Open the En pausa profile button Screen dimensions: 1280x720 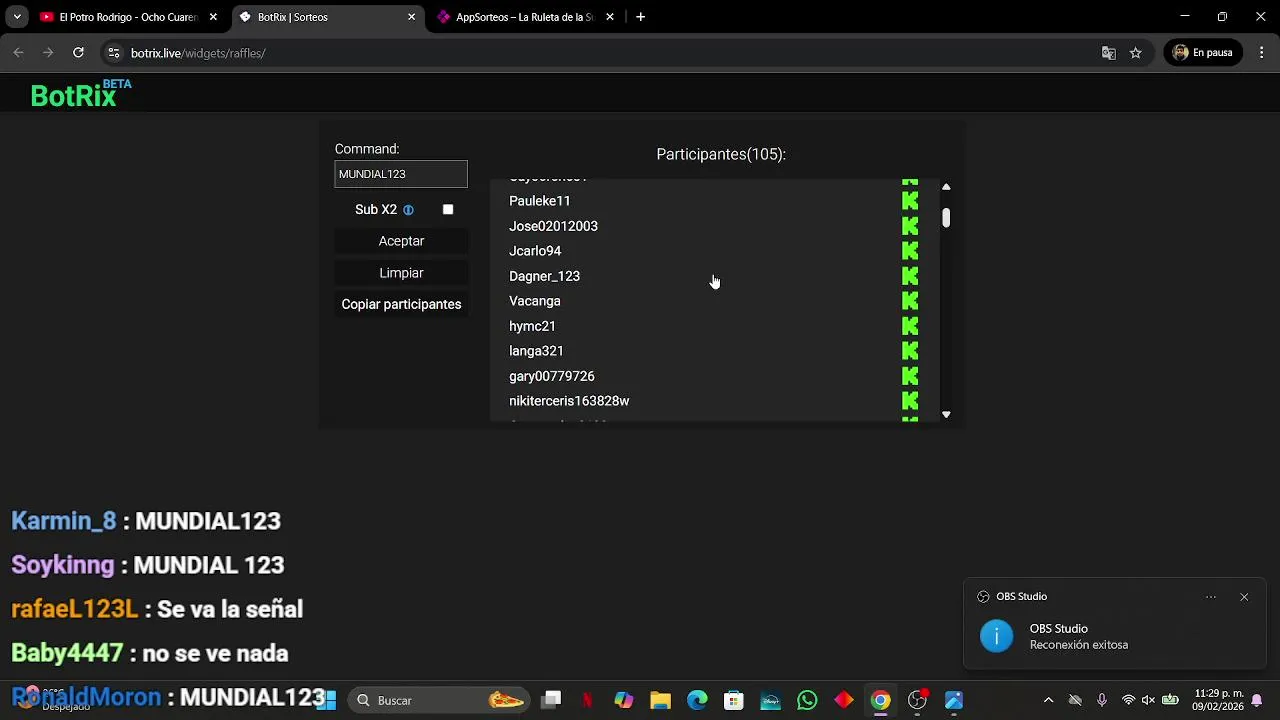click(x=1203, y=53)
